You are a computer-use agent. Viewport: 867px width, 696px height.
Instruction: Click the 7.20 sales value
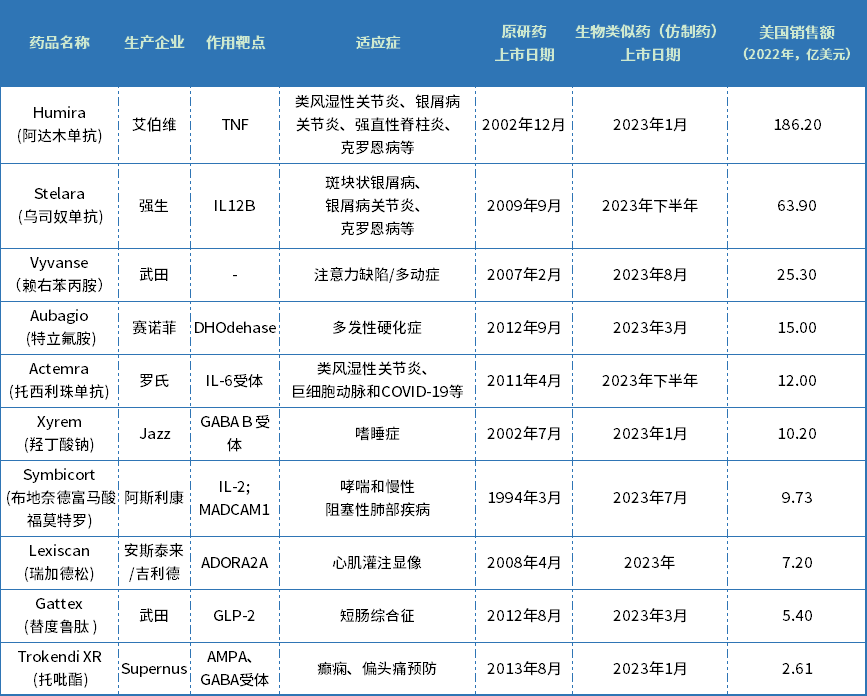(797, 562)
